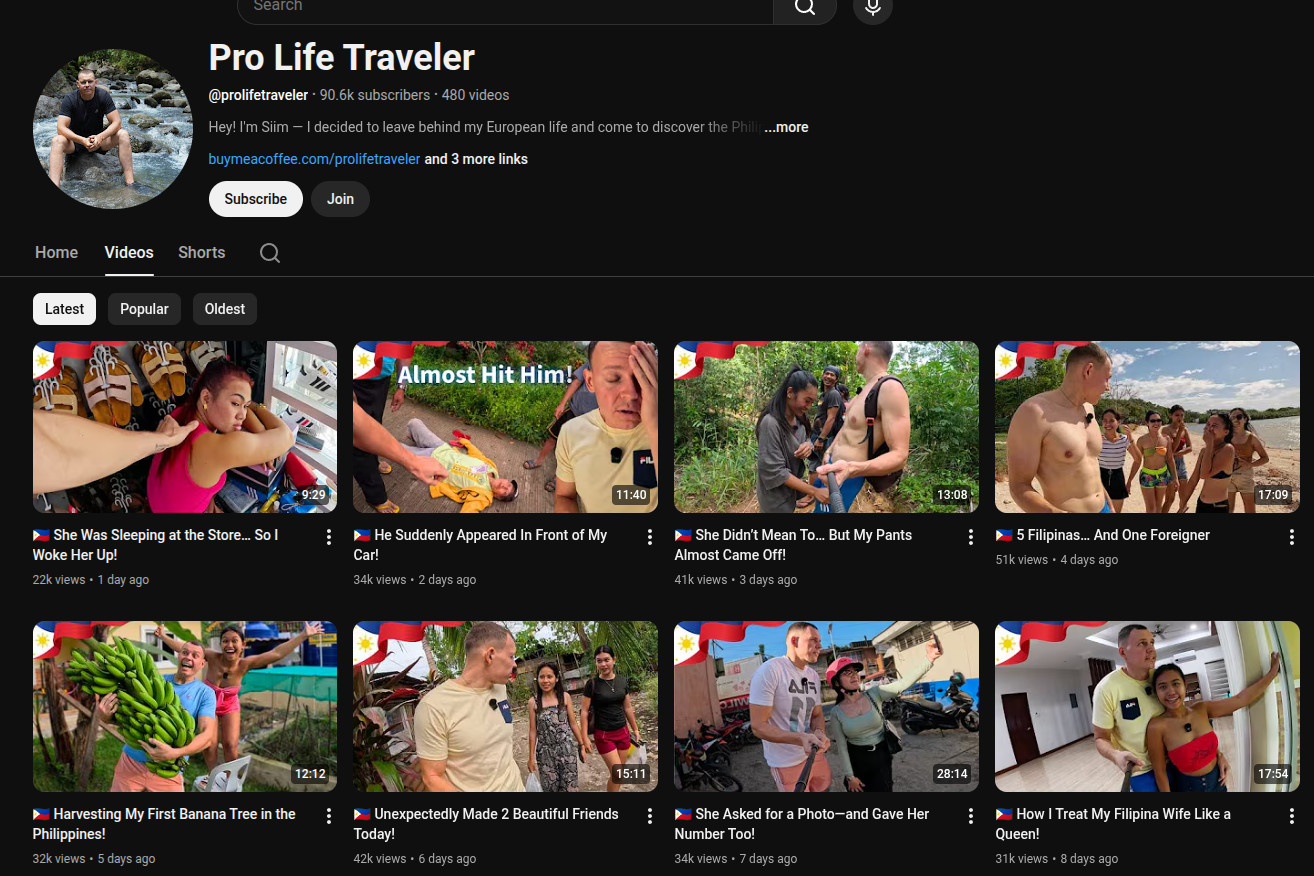
Task: Click '41k views • 3 days ago' text
Action: 736,580
